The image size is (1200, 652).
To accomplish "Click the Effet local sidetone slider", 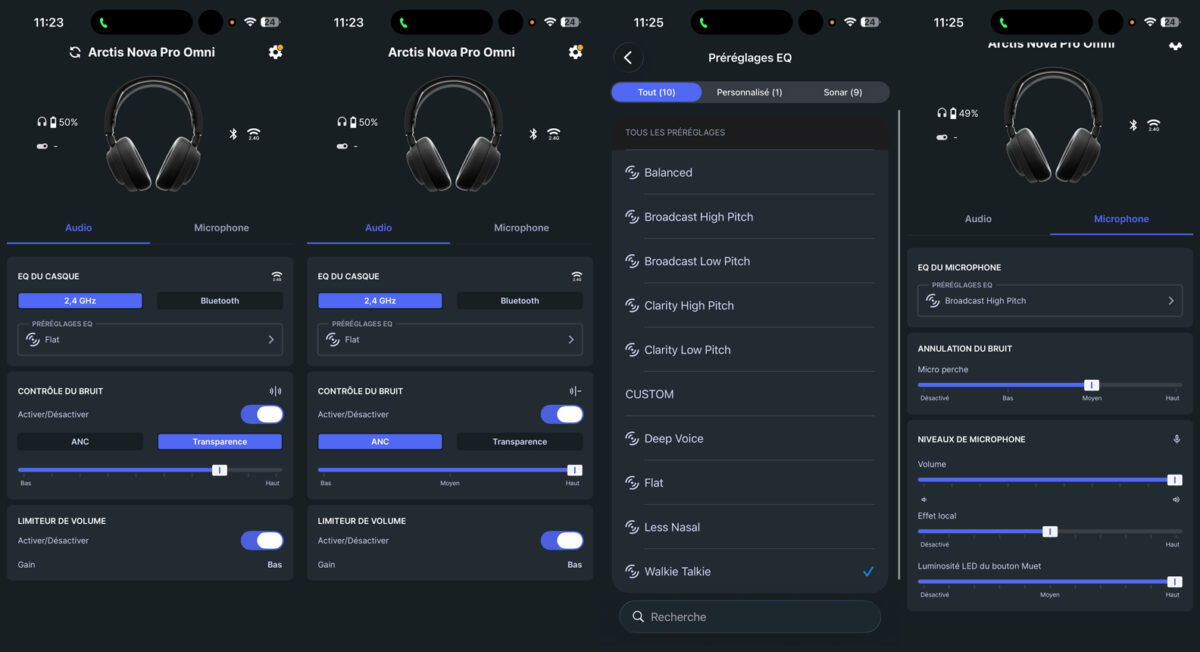I will pyautogui.click(x=1050, y=532).
